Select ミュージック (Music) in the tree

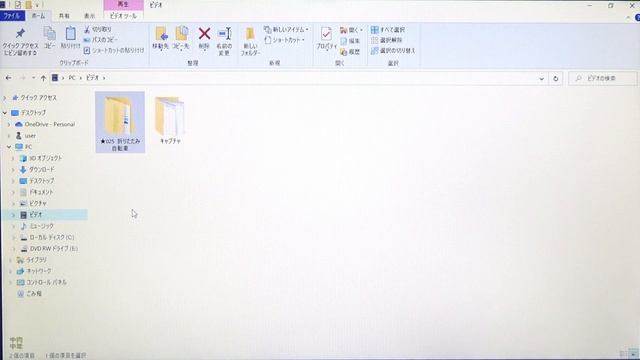pos(37,226)
